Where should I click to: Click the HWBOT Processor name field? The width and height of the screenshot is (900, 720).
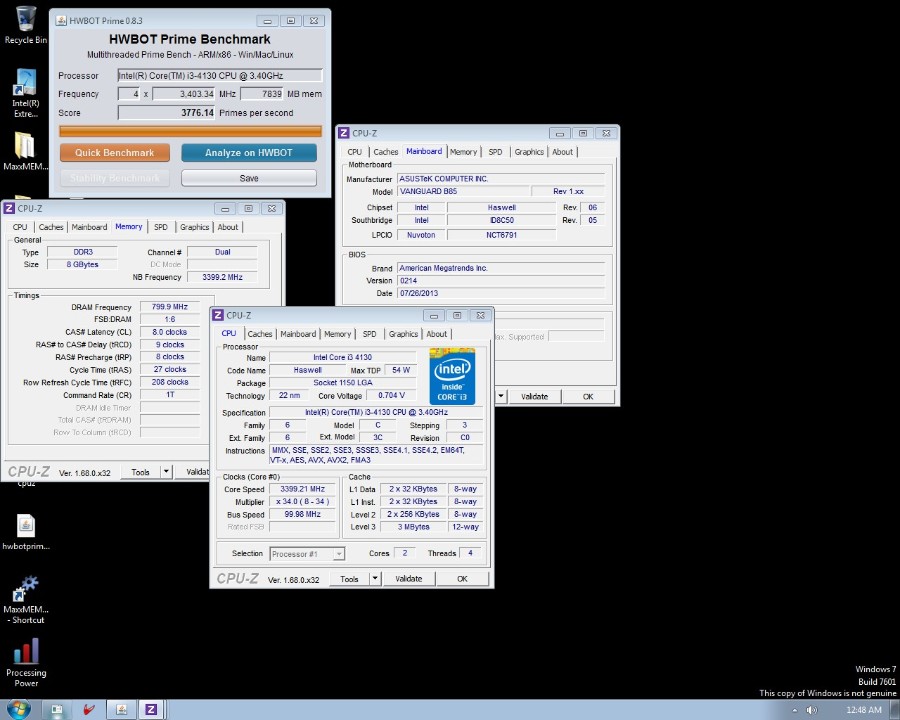[220, 75]
